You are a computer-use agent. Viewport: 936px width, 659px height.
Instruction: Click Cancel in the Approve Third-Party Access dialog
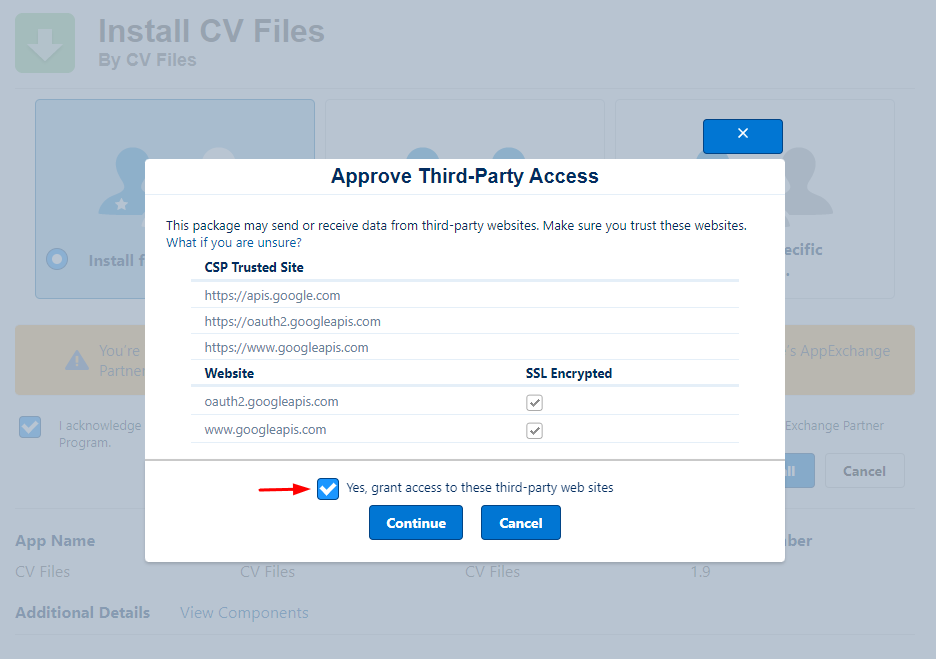pyautogui.click(x=521, y=522)
